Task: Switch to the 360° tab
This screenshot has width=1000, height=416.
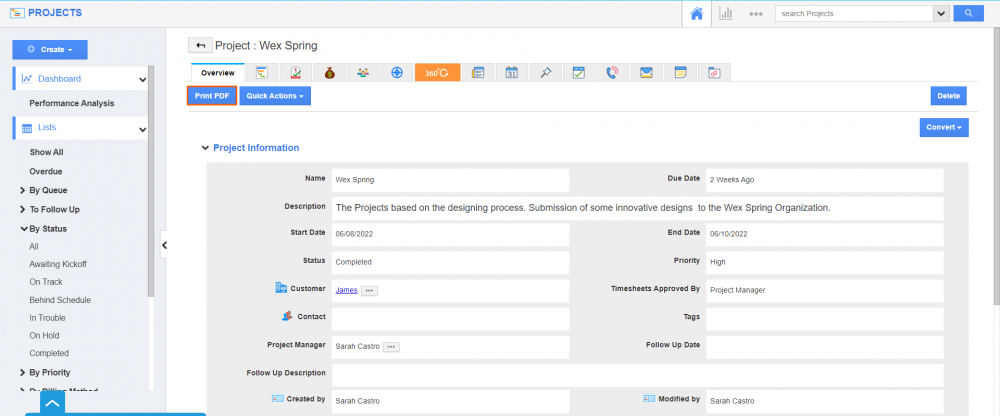Action: click(x=437, y=73)
